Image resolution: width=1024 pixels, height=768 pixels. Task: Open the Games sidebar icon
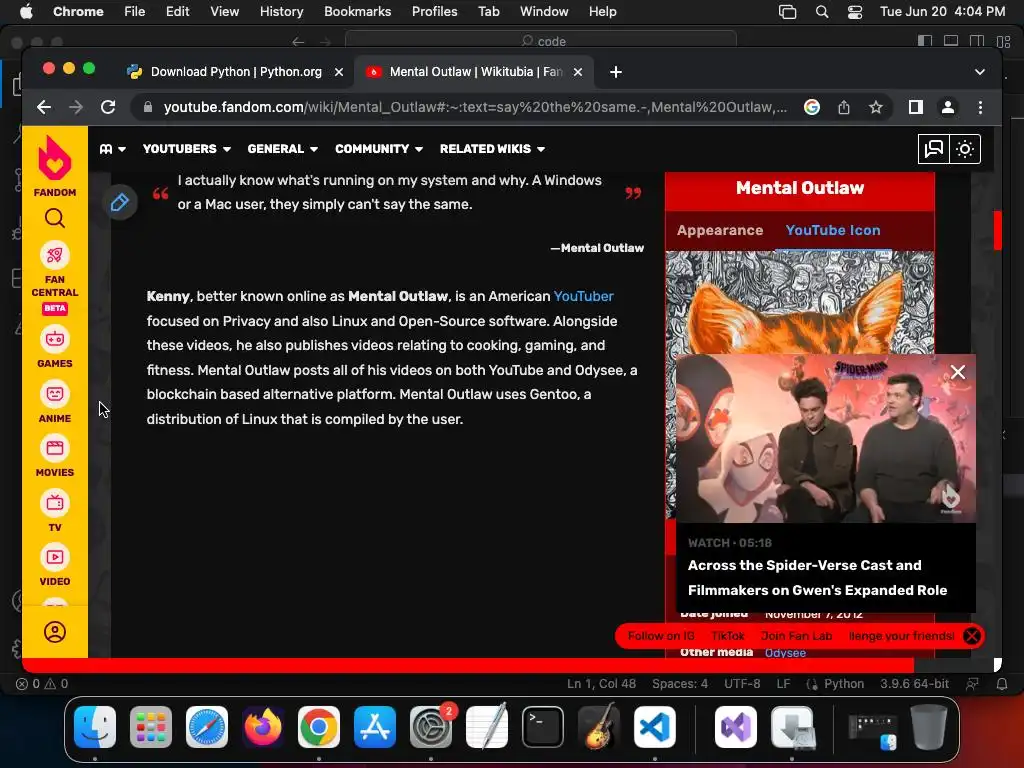(55, 339)
